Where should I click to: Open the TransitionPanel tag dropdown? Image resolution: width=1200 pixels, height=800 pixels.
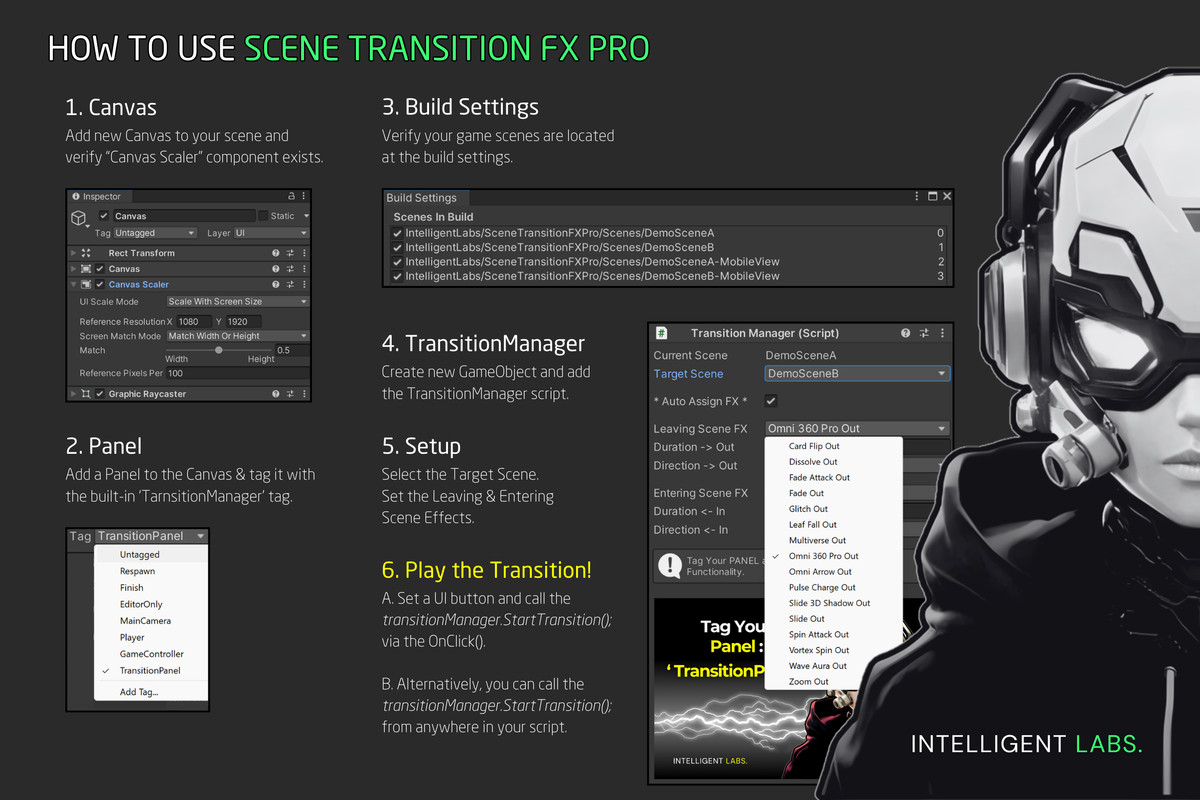152,536
